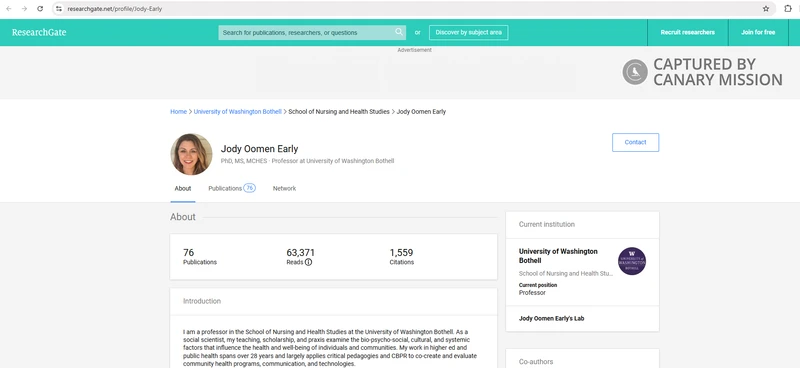Switch to the Network tab

point(284,188)
